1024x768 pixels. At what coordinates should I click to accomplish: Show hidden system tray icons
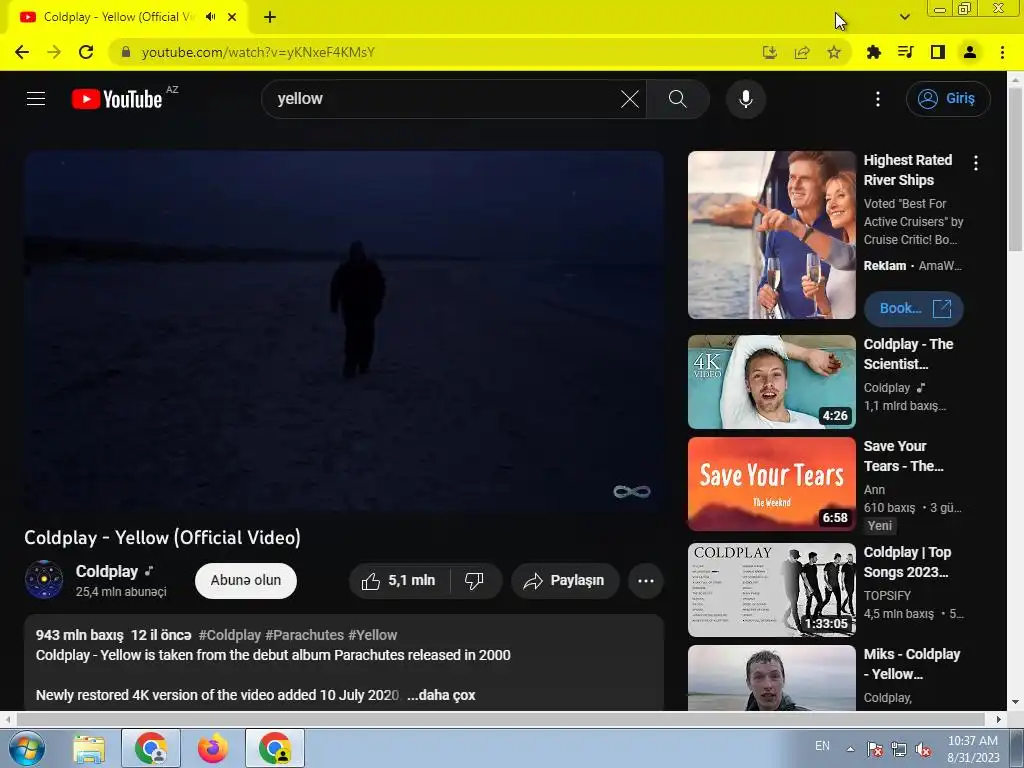[x=850, y=748]
